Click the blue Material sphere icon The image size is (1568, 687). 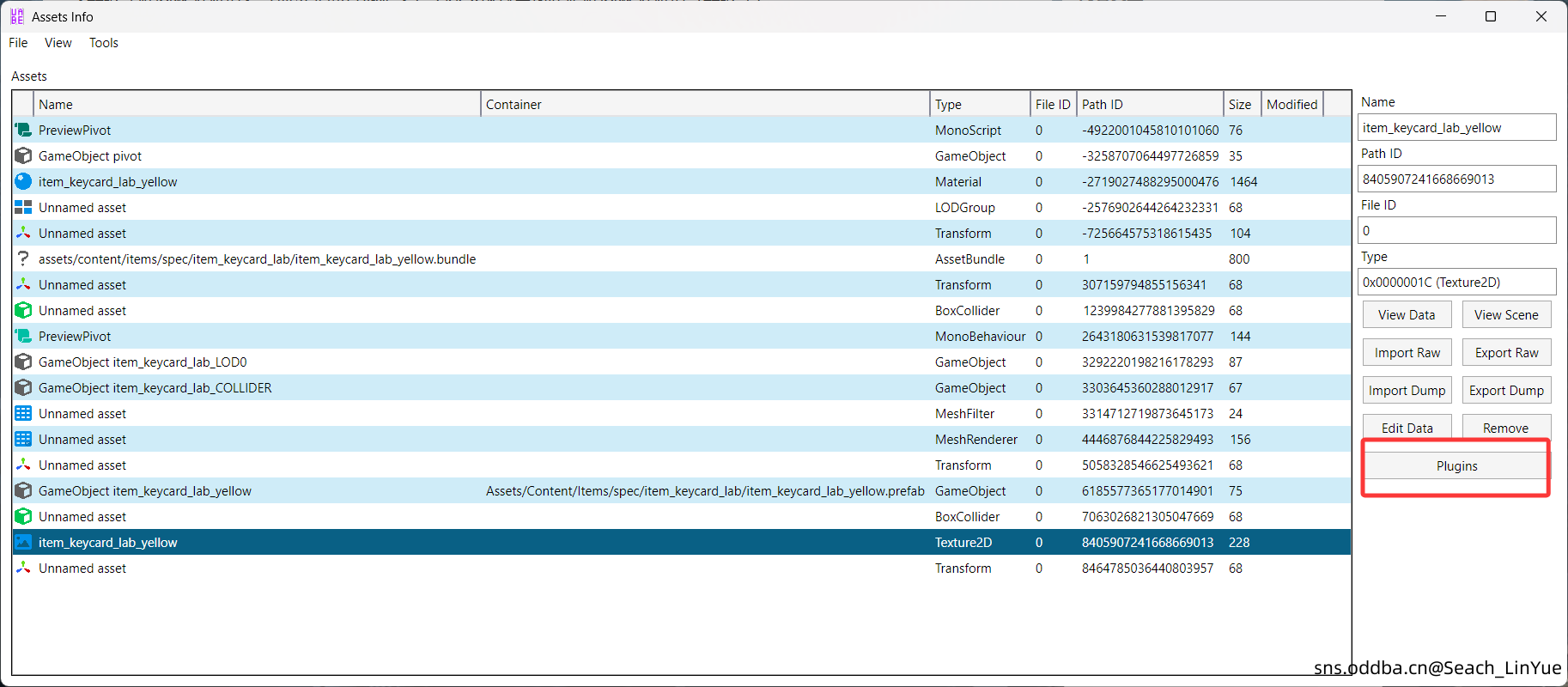(23, 182)
